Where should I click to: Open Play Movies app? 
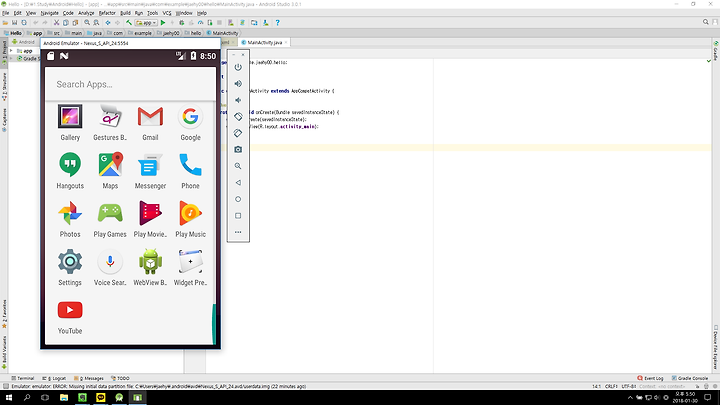(x=150, y=213)
